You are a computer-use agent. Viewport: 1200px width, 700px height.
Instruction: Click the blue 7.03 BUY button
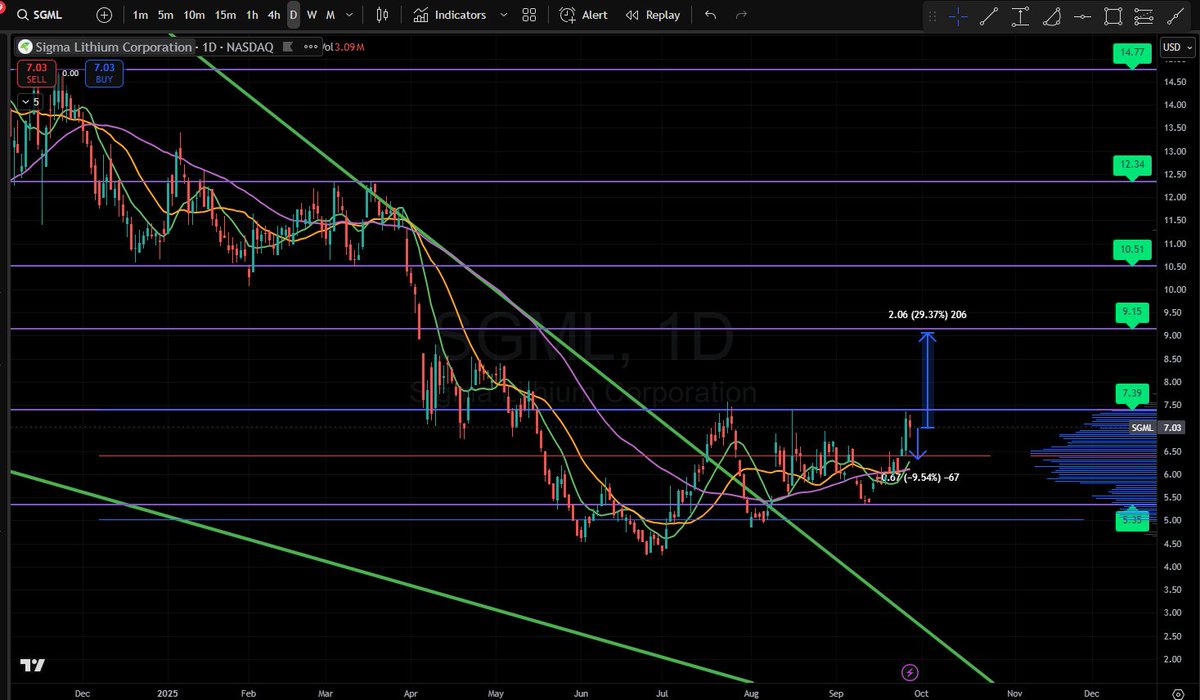point(104,73)
